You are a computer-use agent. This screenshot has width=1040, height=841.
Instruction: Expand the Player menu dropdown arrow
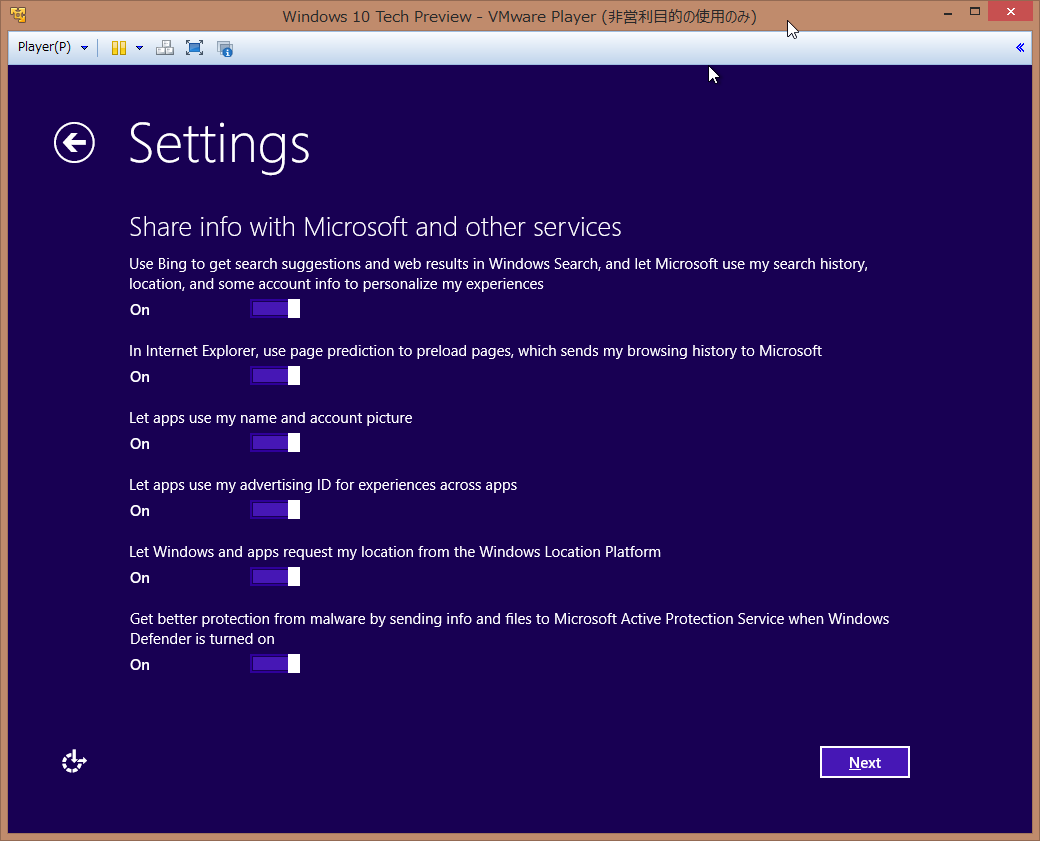pos(84,47)
